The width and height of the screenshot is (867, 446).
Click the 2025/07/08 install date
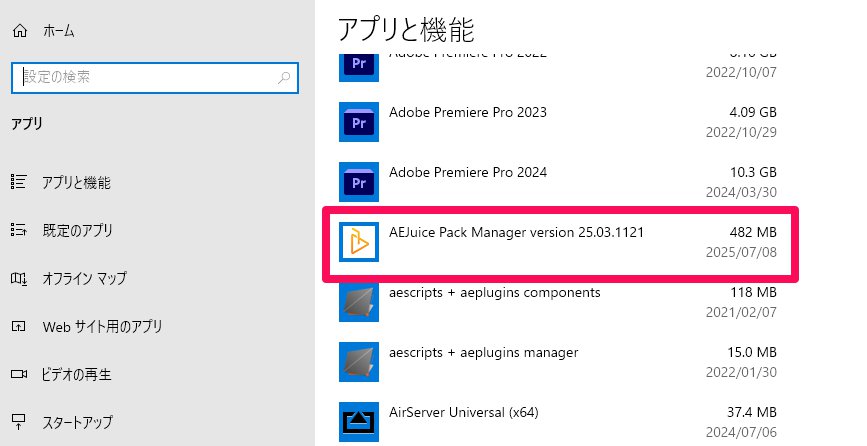tap(741, 253)
